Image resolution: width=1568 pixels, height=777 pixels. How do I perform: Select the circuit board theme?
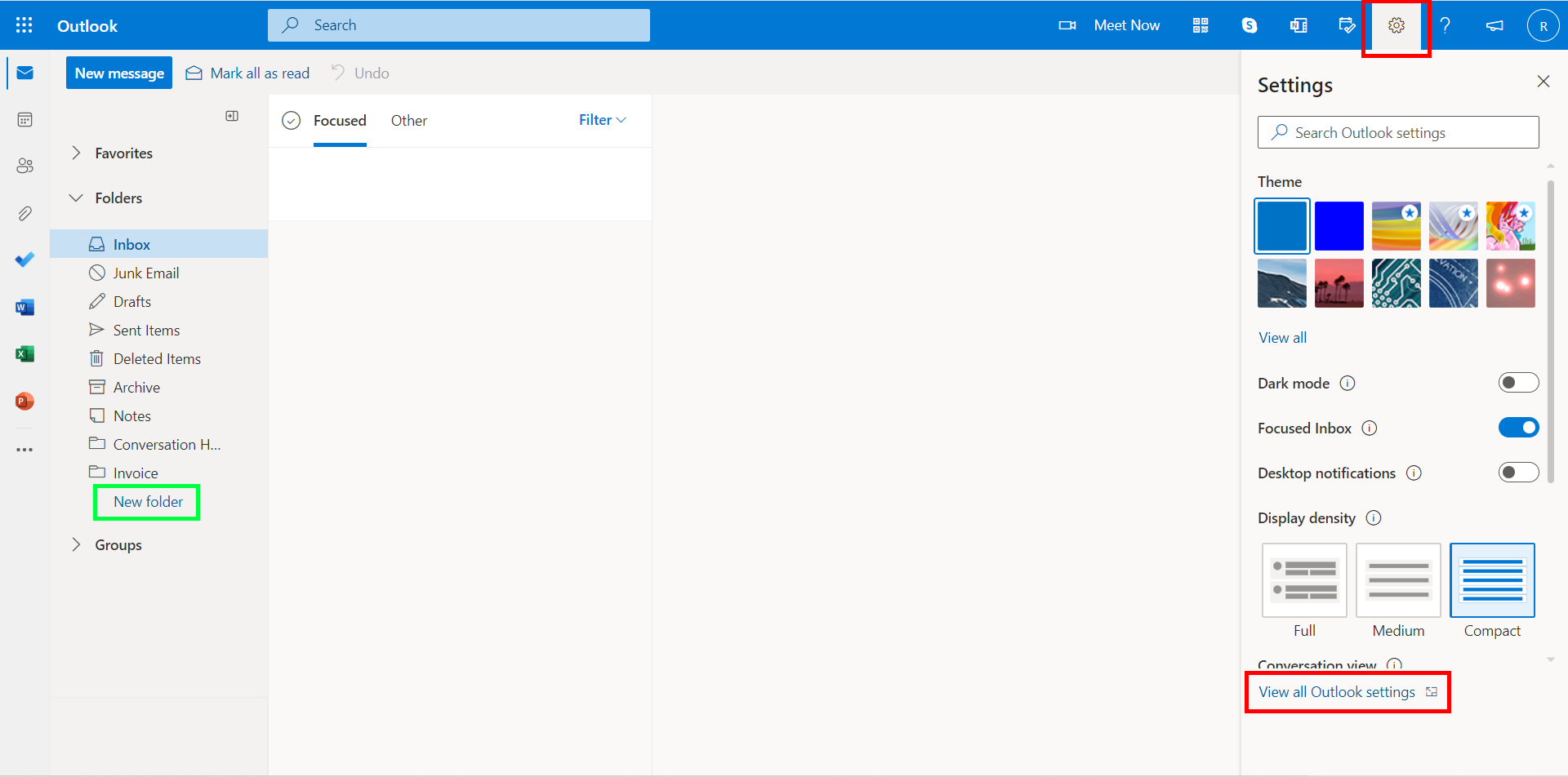(1396, 283)
